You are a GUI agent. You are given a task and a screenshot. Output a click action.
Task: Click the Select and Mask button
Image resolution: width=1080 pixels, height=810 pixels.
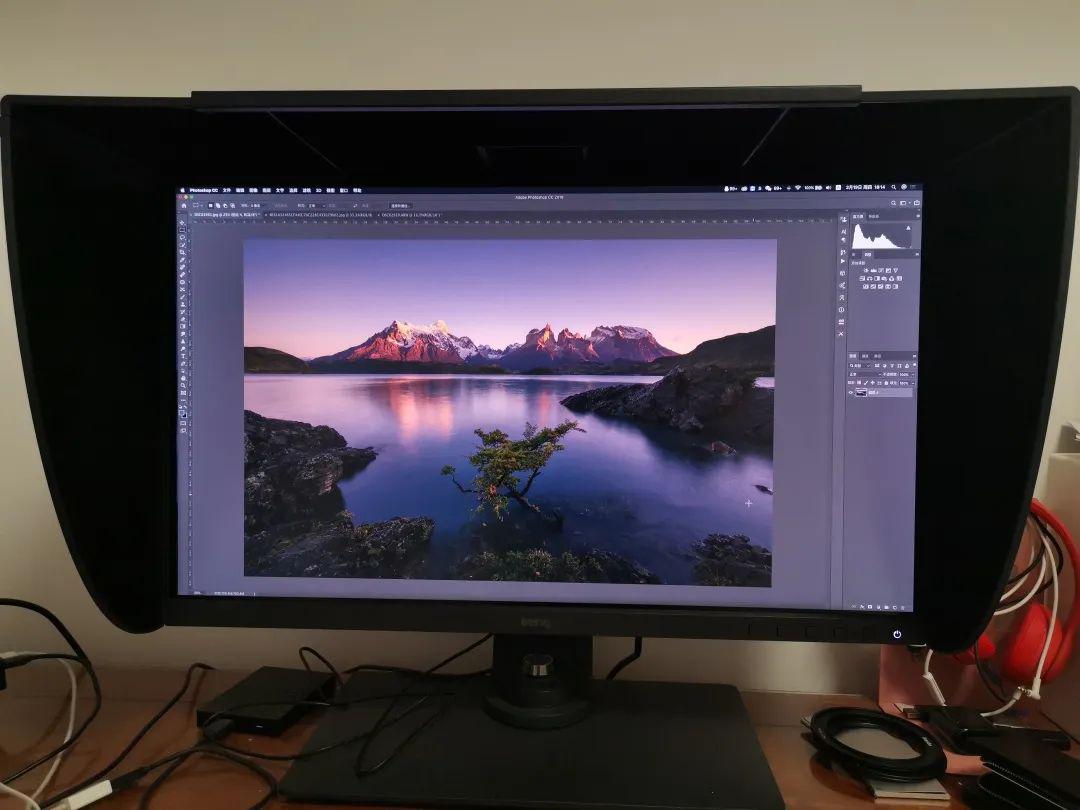[x=401, y=206]
